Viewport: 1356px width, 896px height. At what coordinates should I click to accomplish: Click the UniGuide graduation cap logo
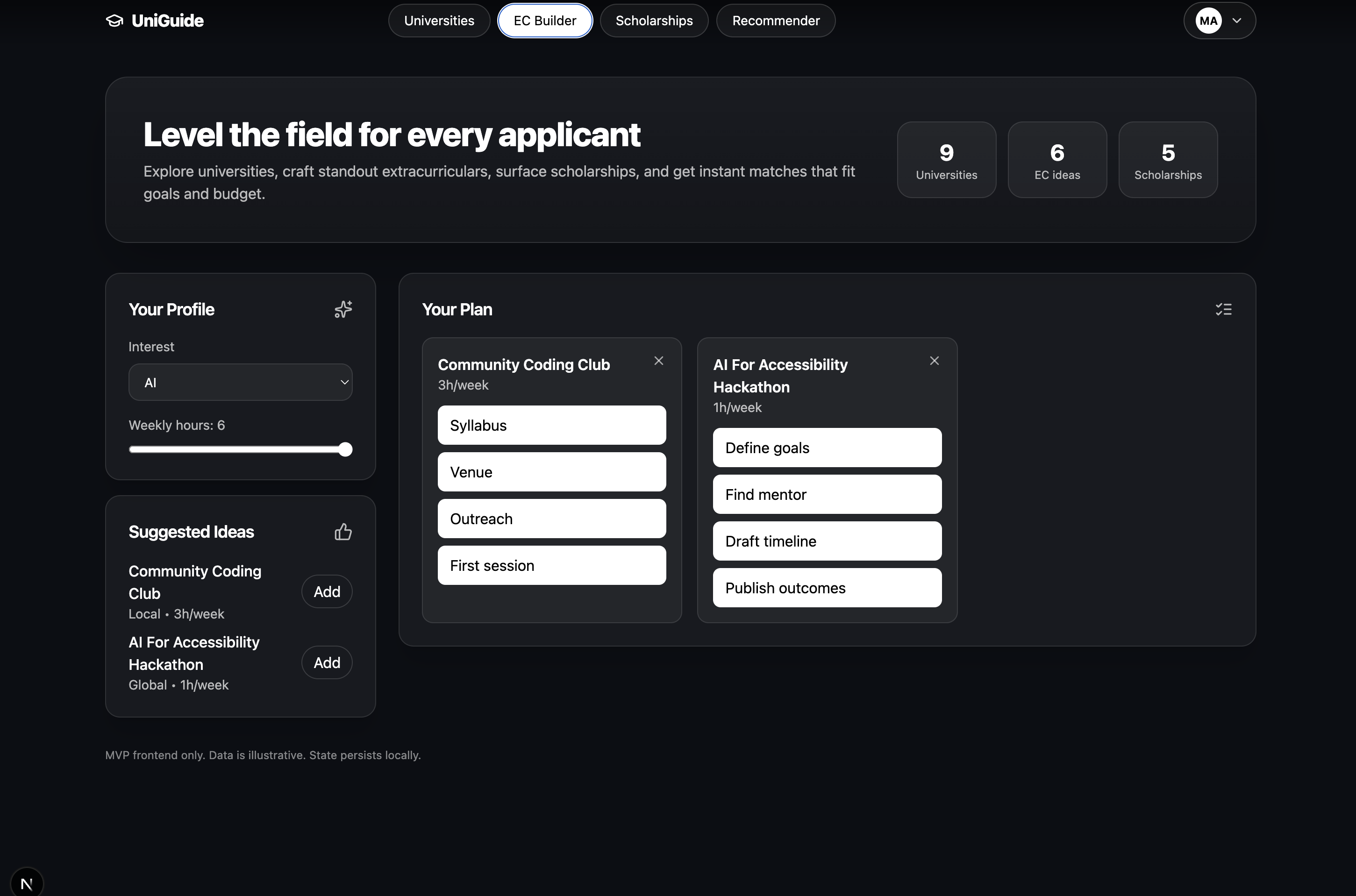click(x=114, y=21)
